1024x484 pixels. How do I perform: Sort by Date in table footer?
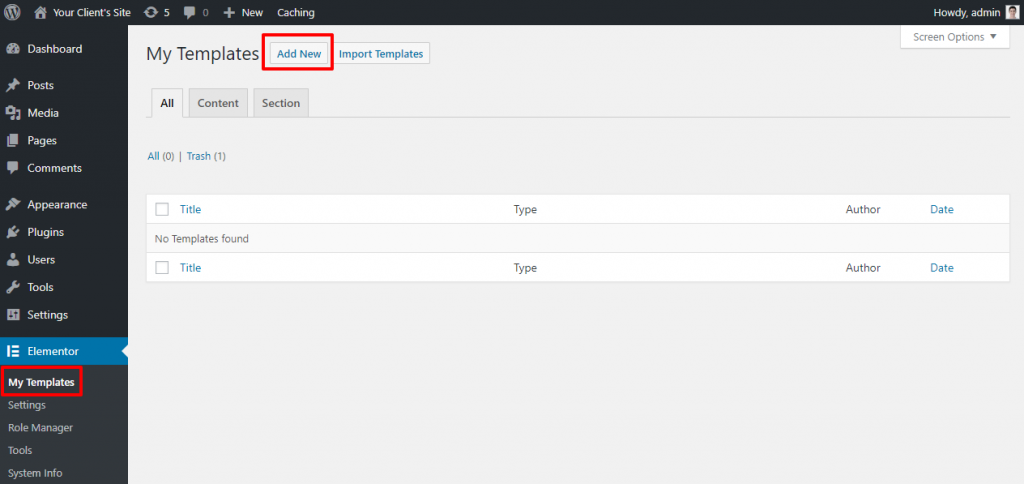coord(942,268)
